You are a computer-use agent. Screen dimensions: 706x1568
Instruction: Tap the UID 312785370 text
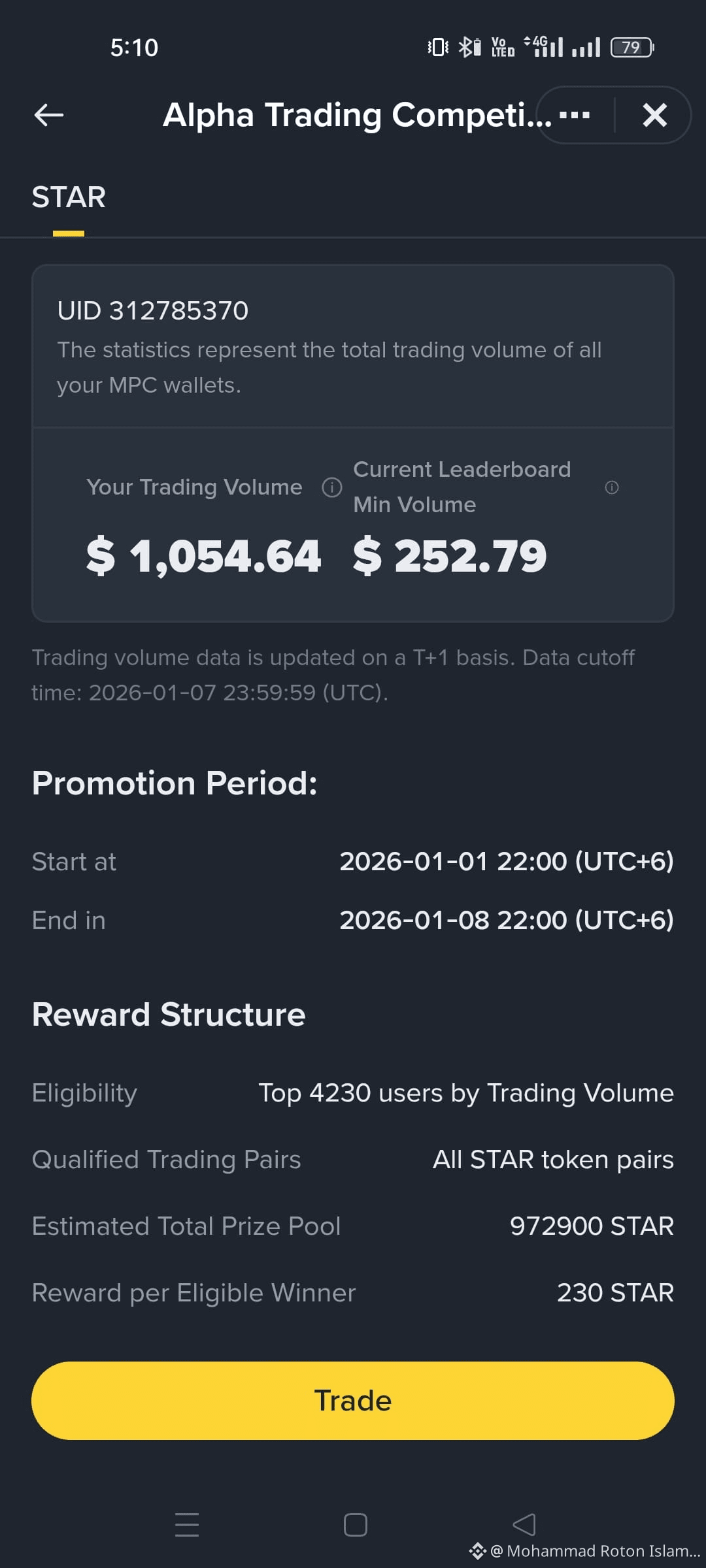coord(153,311)
